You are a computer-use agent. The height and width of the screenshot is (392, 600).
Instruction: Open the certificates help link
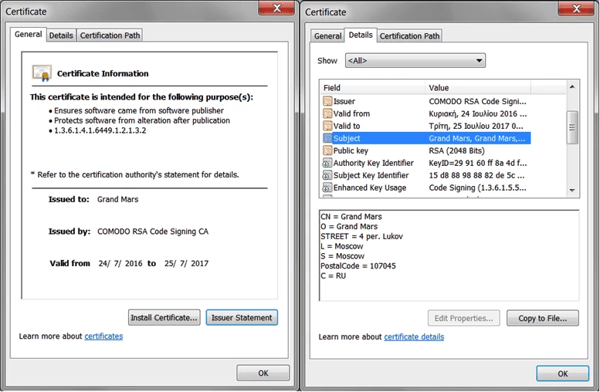104,336
